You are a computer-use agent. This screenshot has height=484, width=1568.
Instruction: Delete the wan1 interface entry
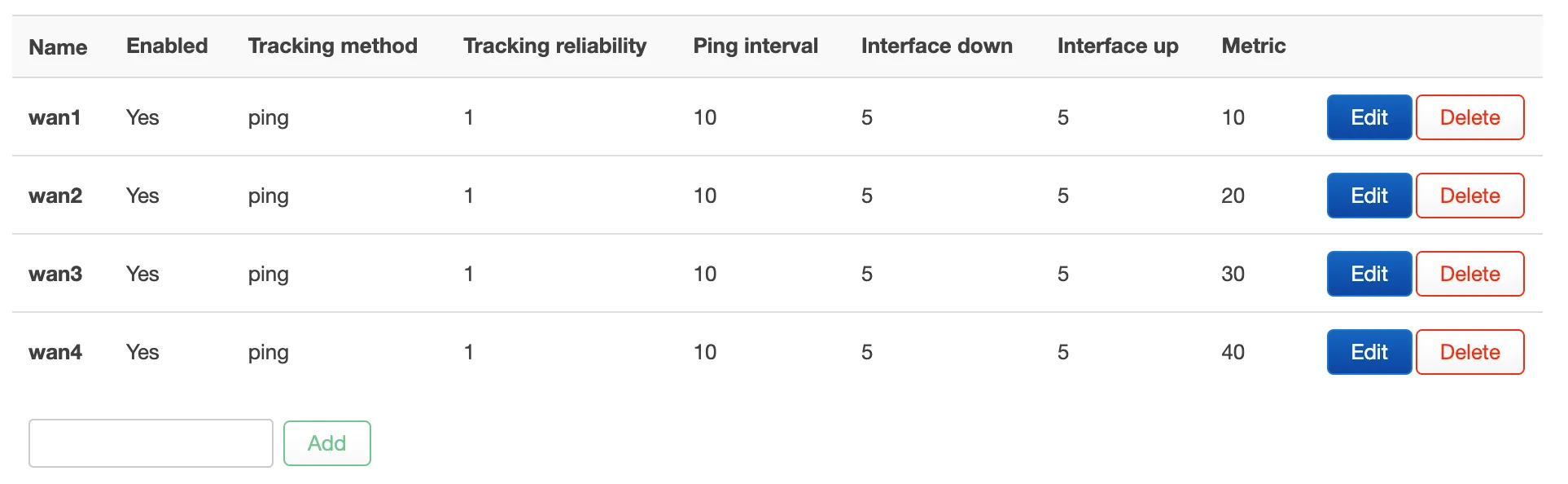1469,117
